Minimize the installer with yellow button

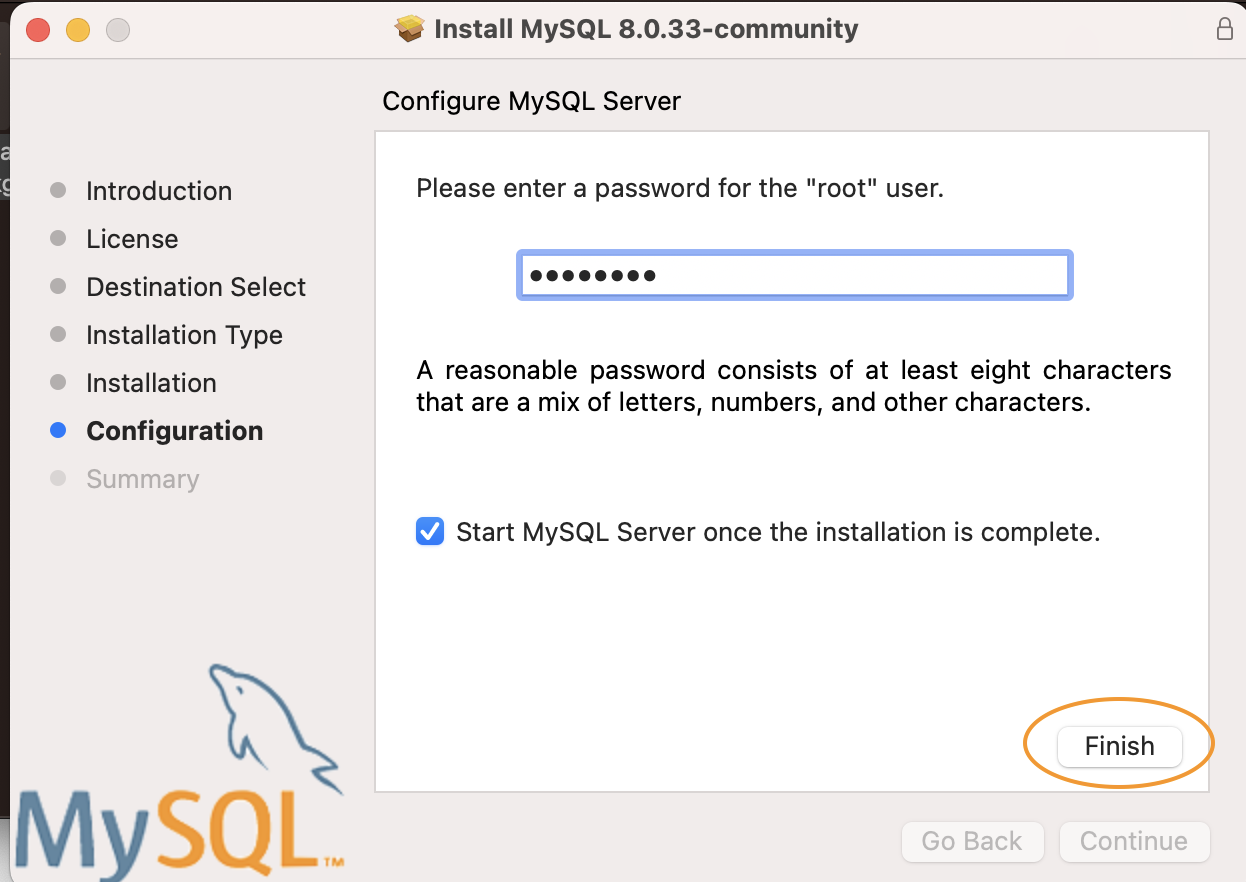(x=78, y=30)
